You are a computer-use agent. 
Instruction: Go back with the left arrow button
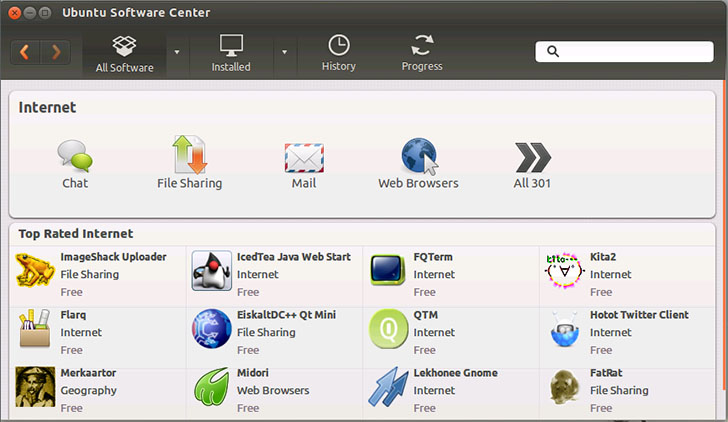click(25, 52)
